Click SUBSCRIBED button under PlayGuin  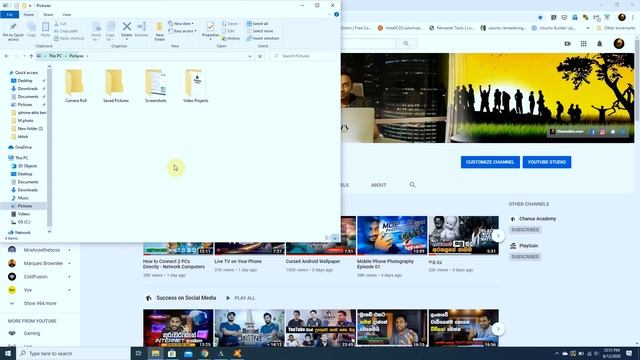pyautogui.click(x=525, y=257)
